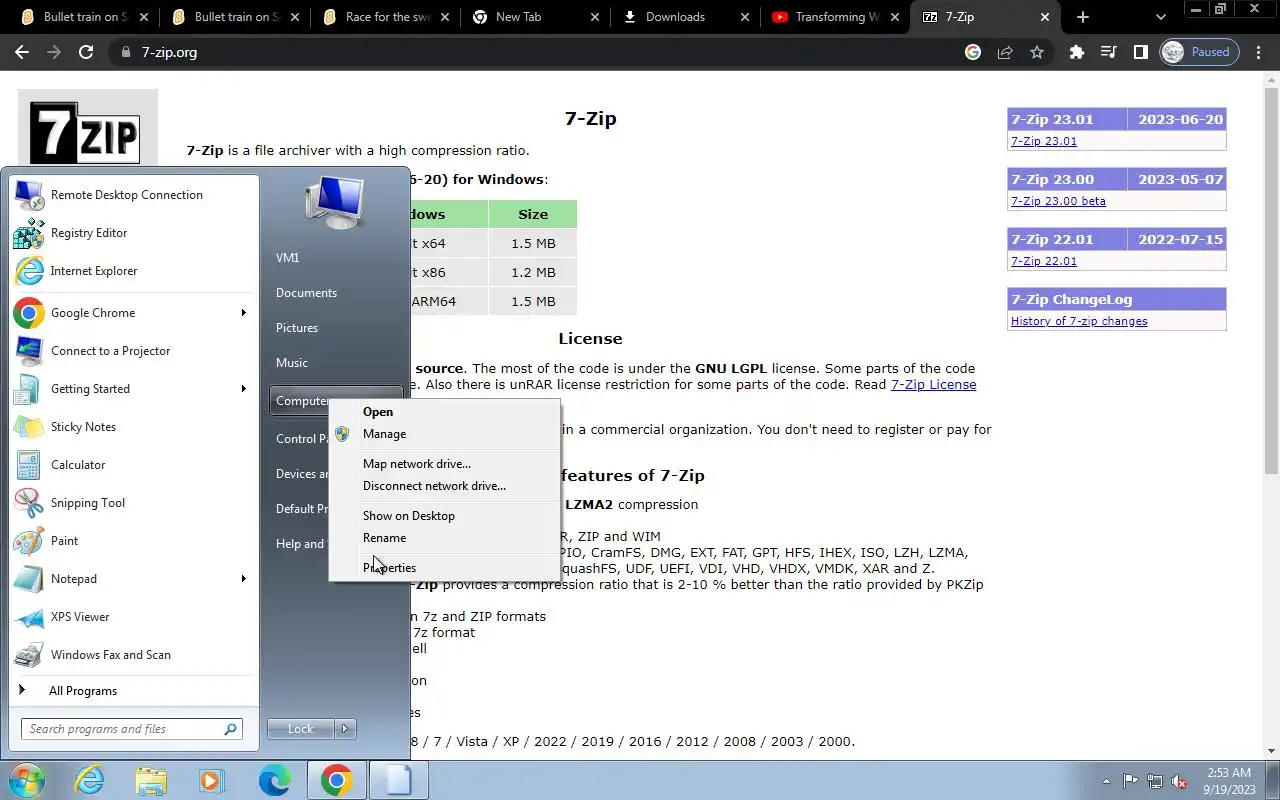1280x800 pixels.
Task: Open Chrome extensions puzzle icon
Action: (1077, 52)
